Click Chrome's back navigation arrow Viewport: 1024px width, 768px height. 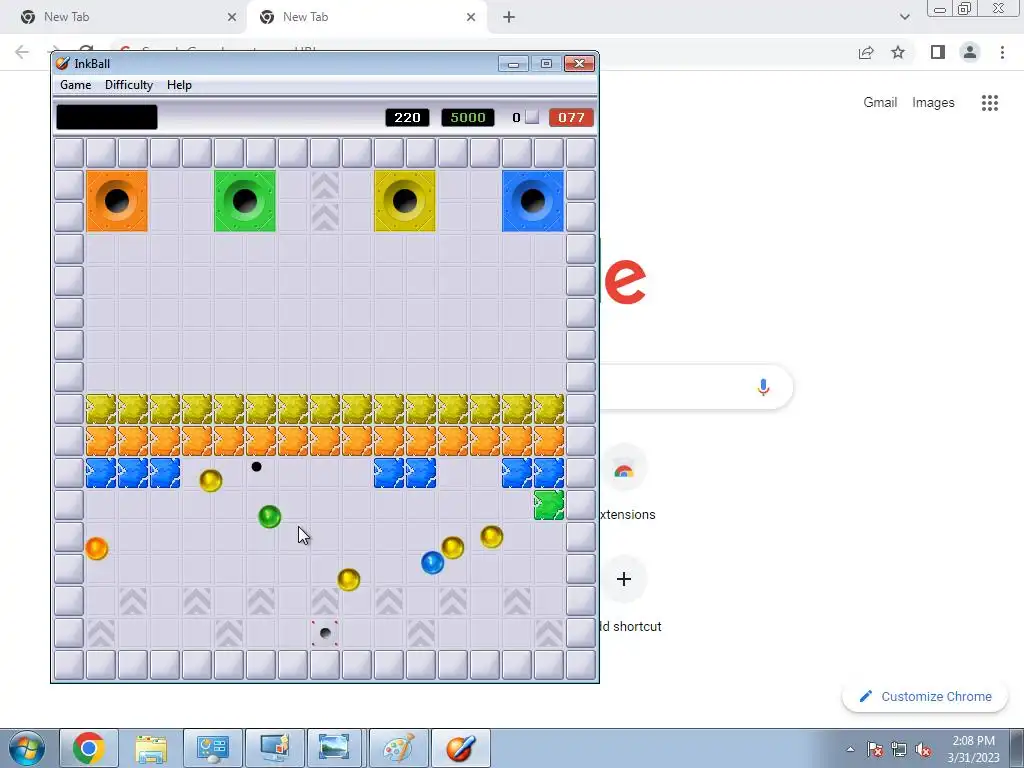[x=22, y=52]
